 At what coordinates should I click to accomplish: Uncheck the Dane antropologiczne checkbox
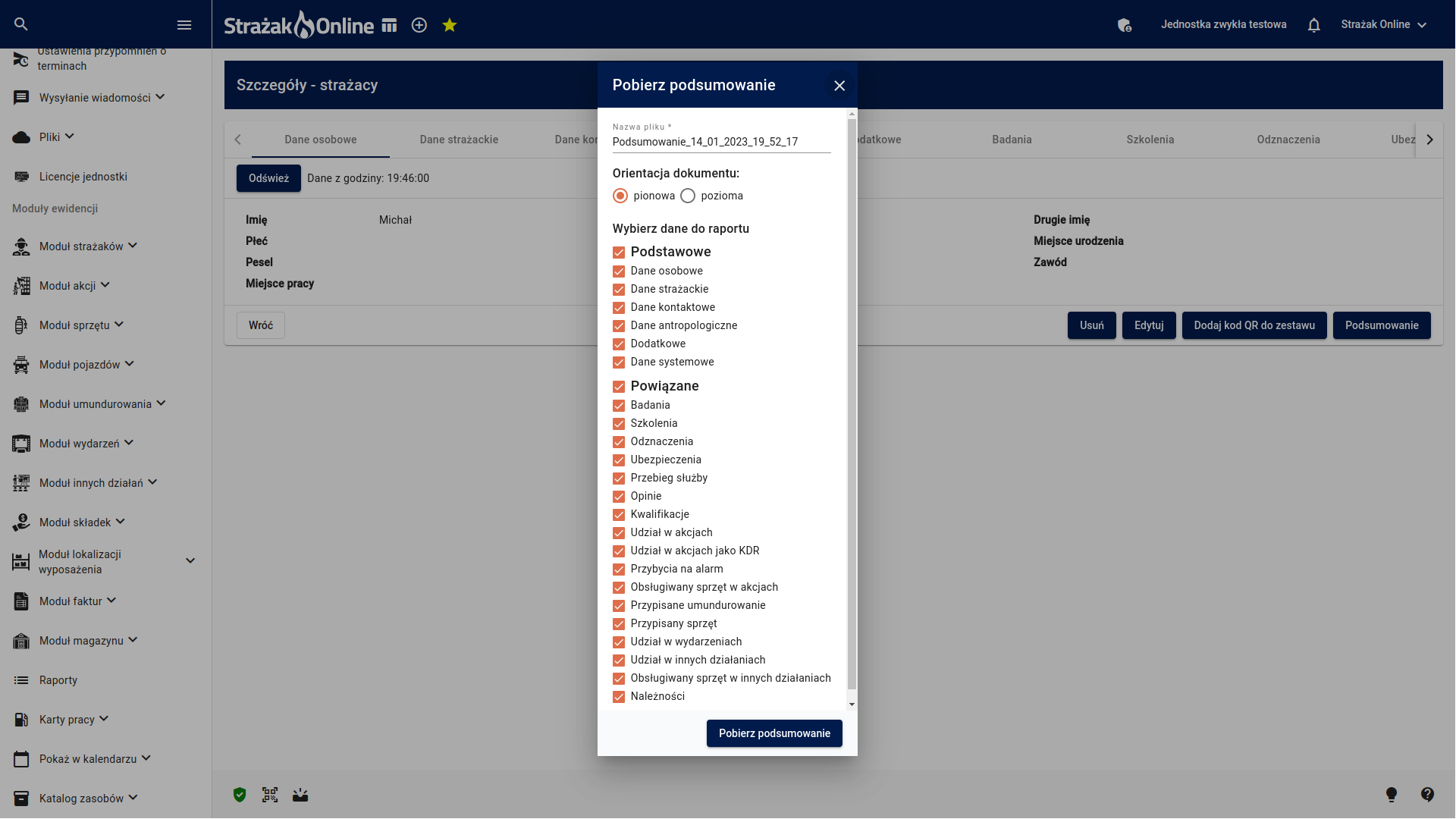pyautogui.click(x=619, y=325)
